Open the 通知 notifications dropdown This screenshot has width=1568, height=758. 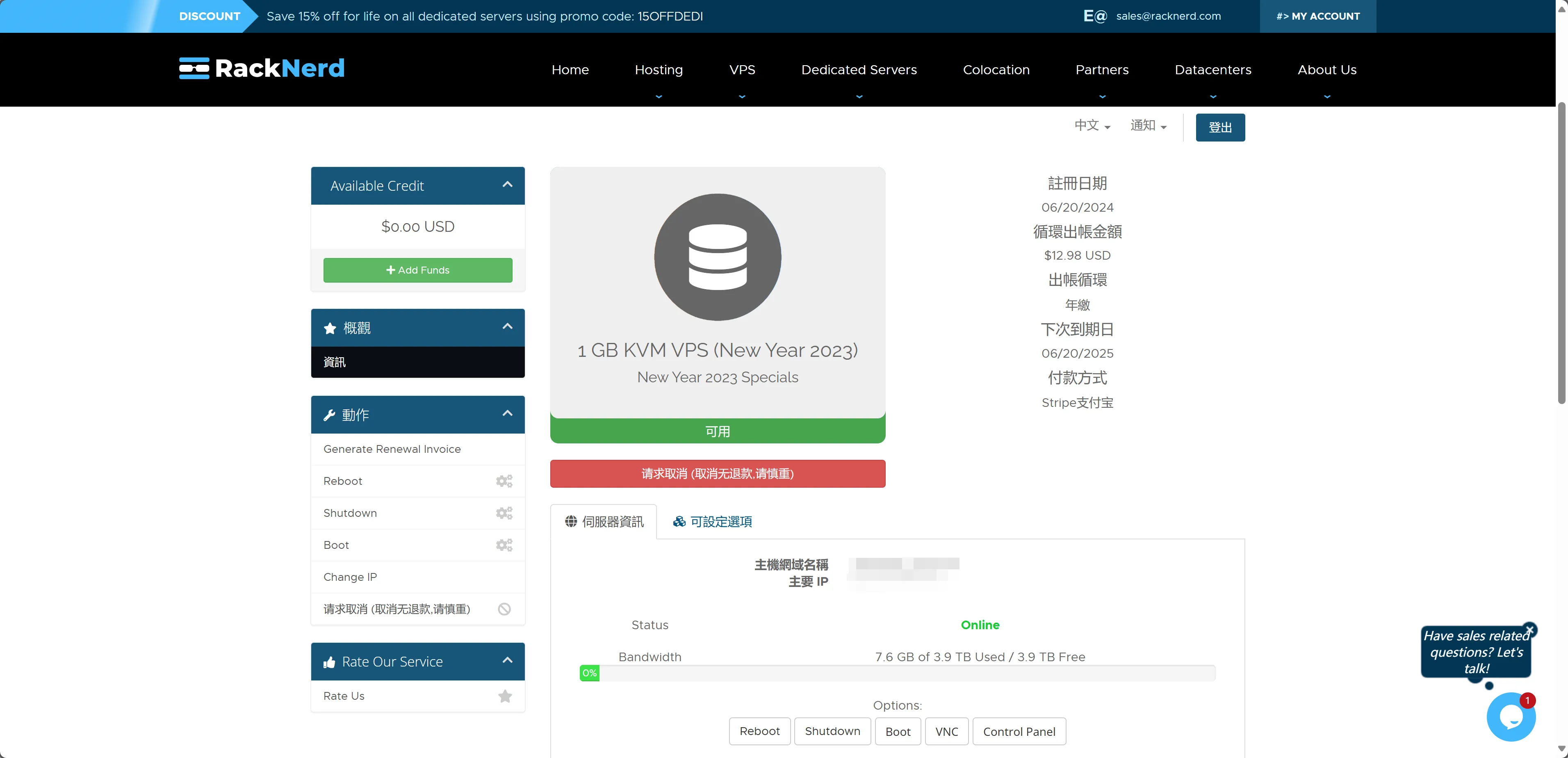pyautogui.click(x=1148, y=126)
